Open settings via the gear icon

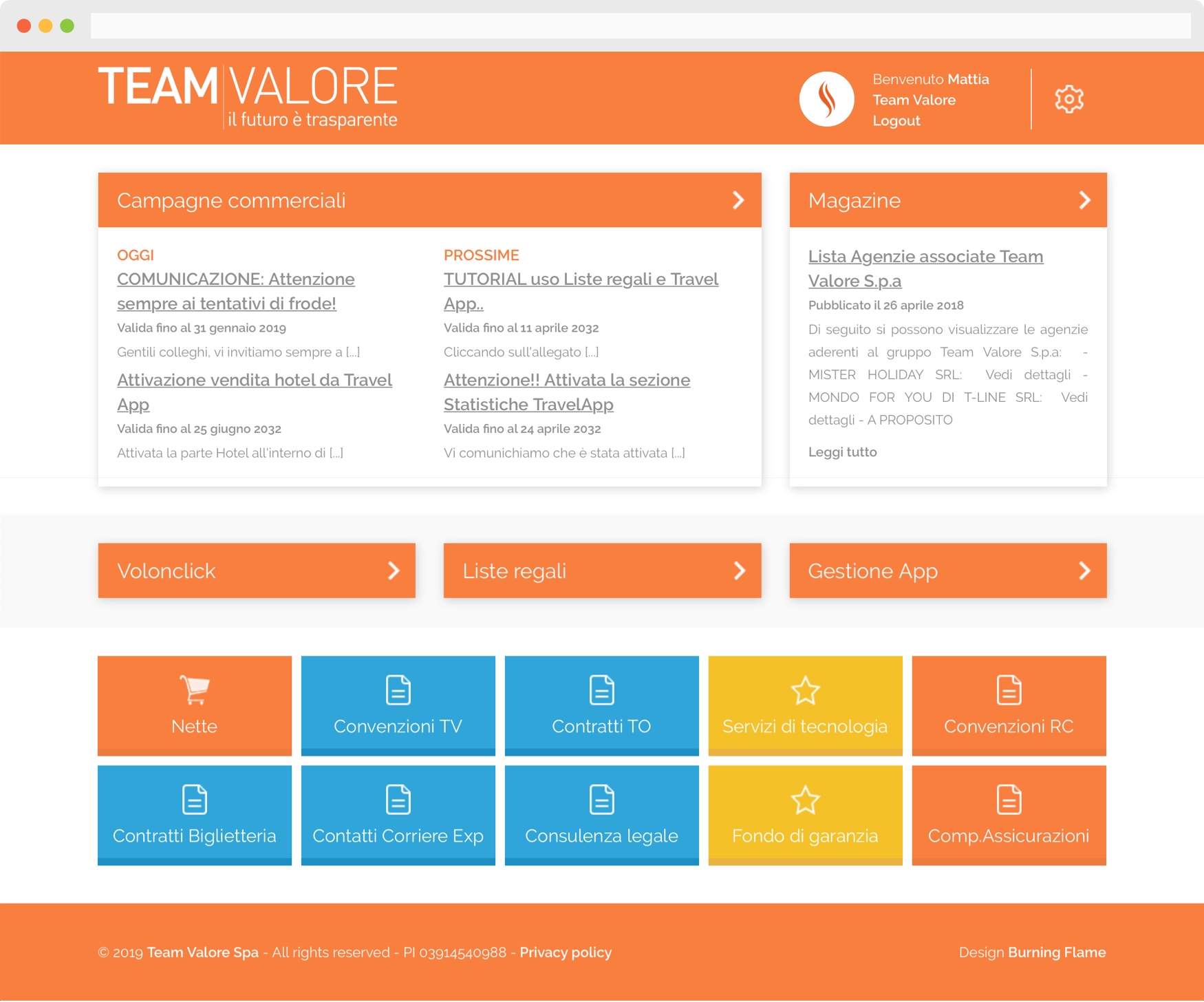click(1069, 99)
